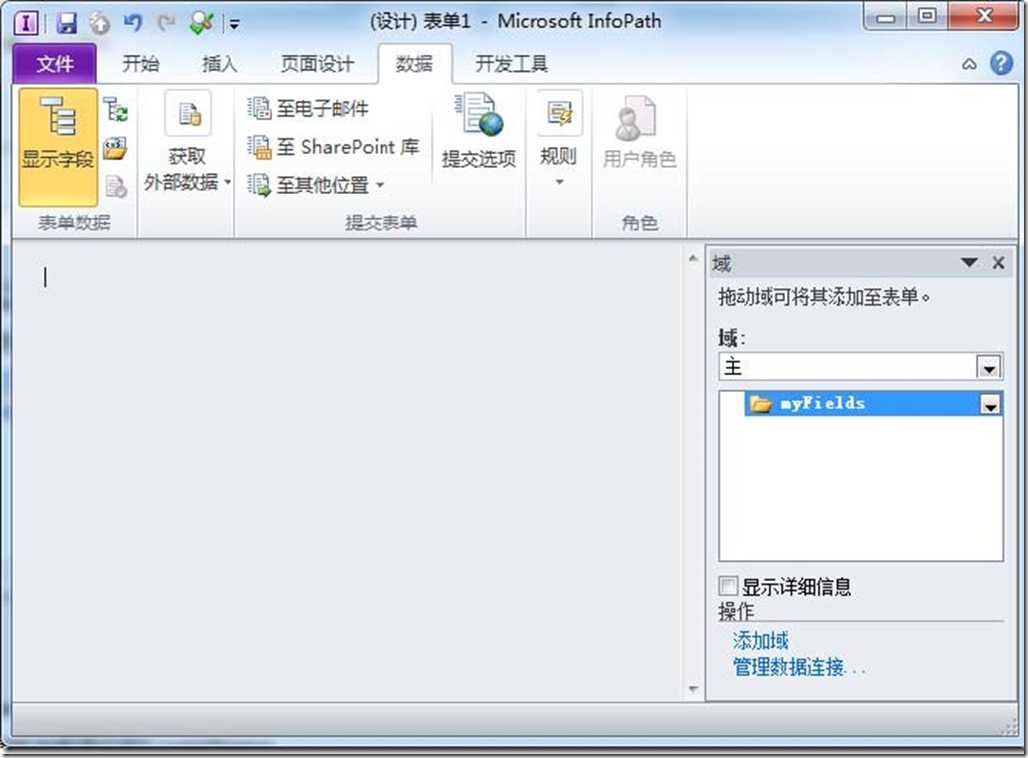Click the 用户角色 button
Viewport: 1028px width, 758px height.
click(x=639, y=133)
